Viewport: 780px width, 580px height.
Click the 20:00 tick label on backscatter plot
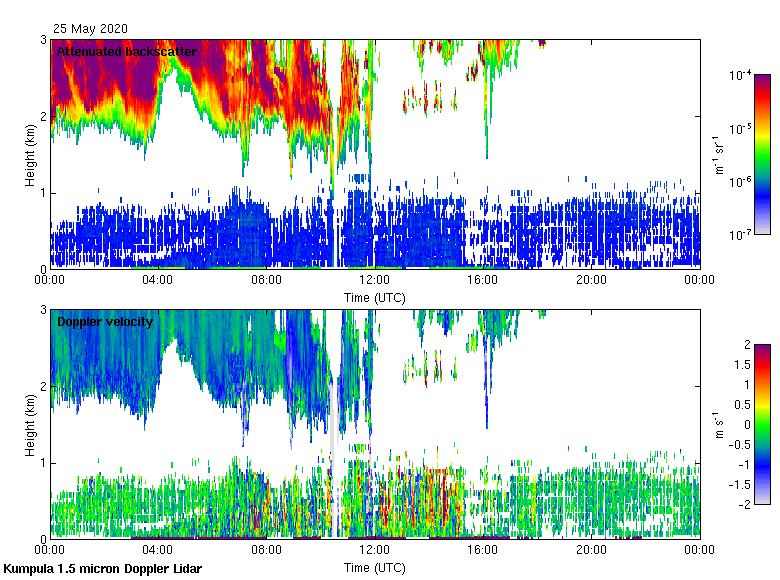(591, 280)
